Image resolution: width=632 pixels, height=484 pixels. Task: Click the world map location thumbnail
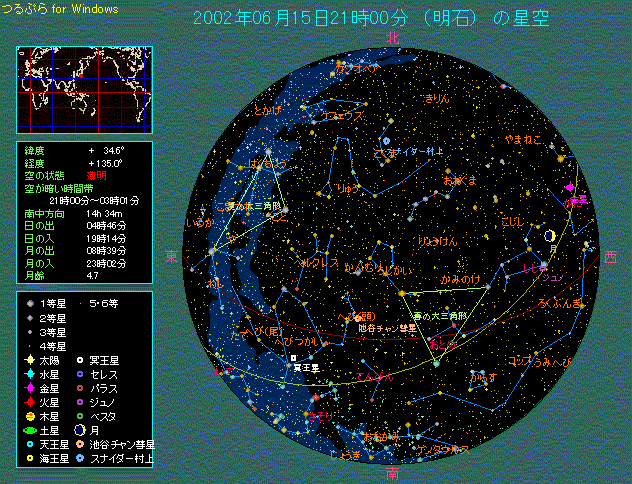coord(84,90)
